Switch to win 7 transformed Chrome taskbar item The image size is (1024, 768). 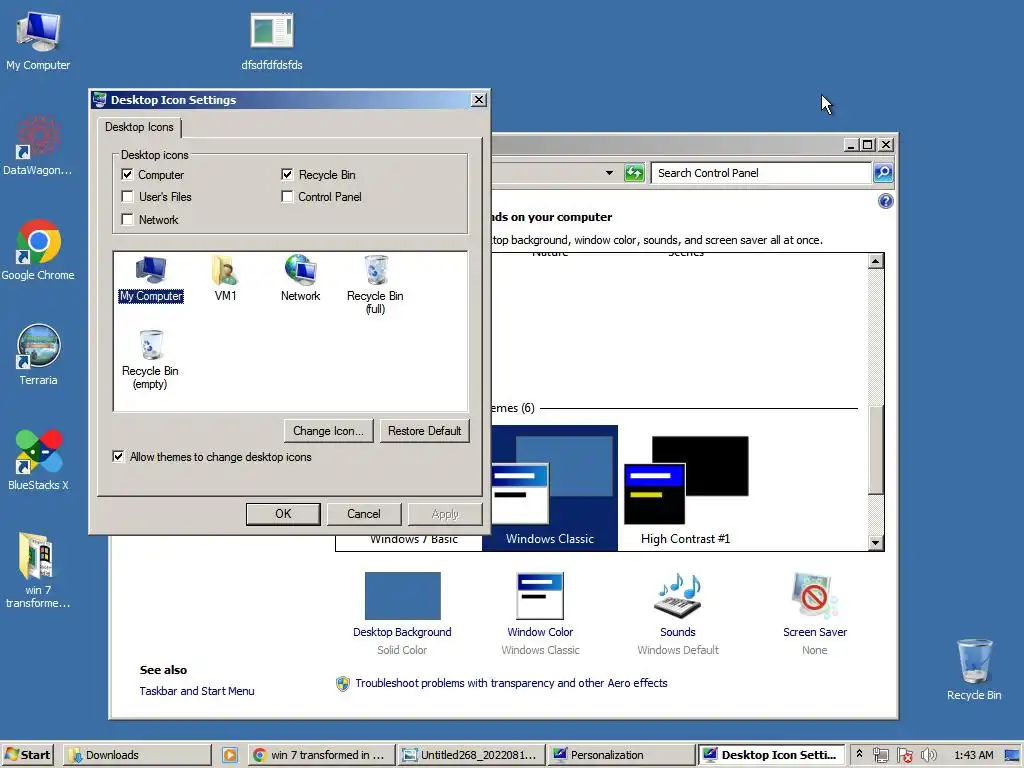coord(322,755)
